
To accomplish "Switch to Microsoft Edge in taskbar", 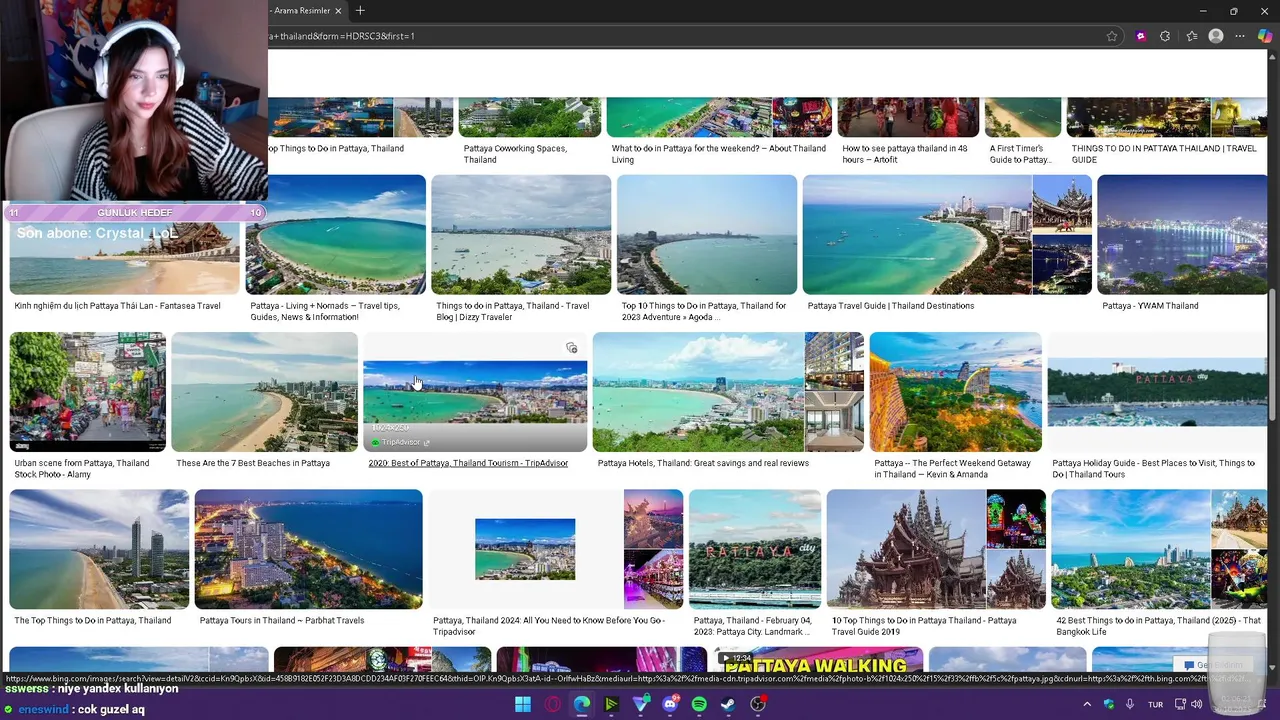I will 582,704.
